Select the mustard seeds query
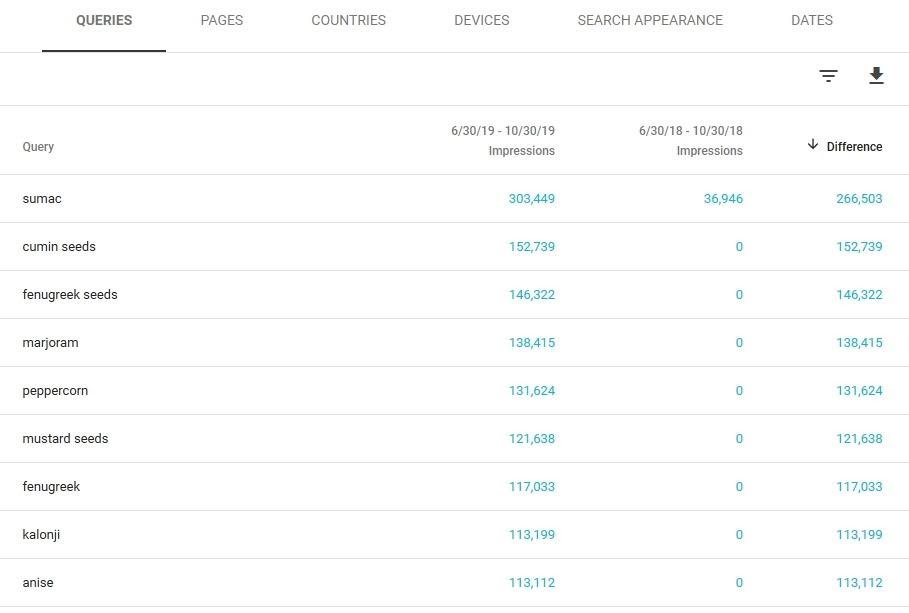Viewport: 909px width, 613px height. (65, 439)
